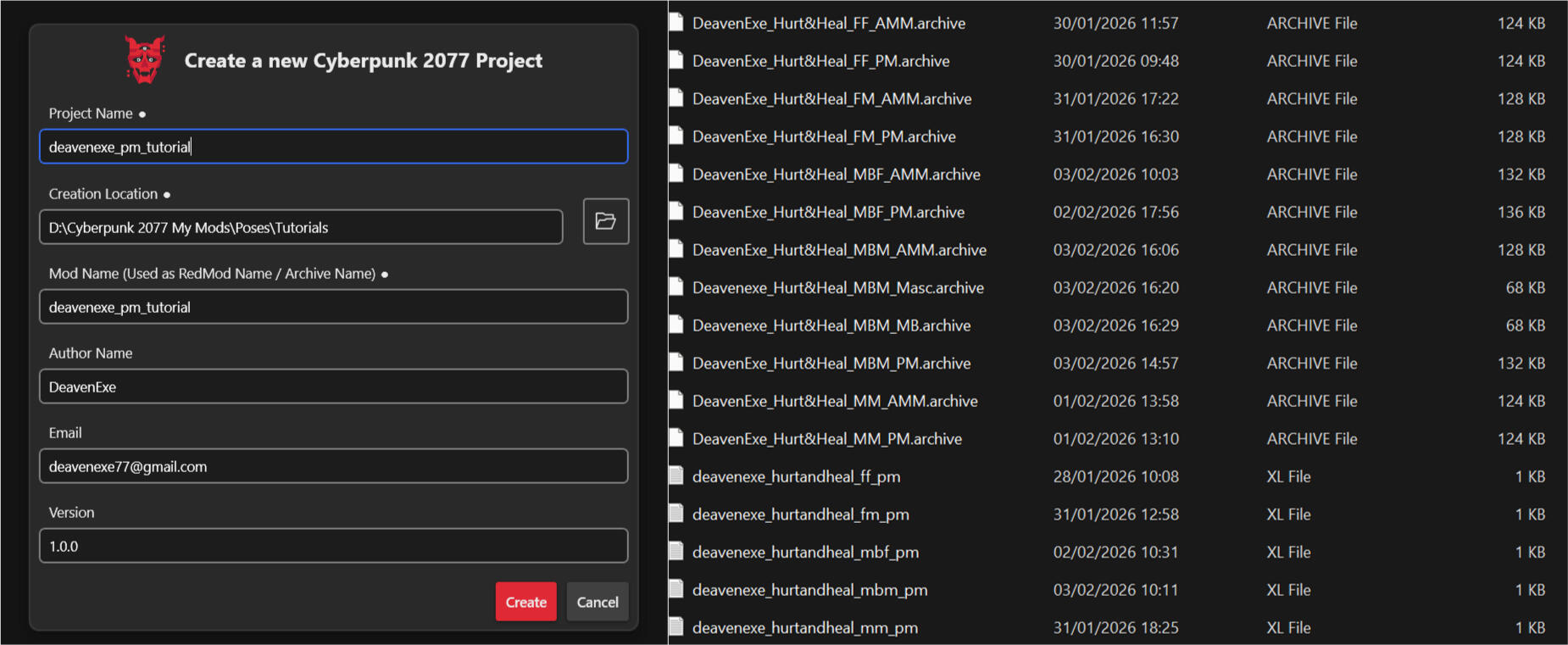Viewport: 1568px width, 645px height.
Task: Select deavenexe_hurtandheal_mbf_pm XL file name
Action: pyautogui.click(x=805, y=552)
